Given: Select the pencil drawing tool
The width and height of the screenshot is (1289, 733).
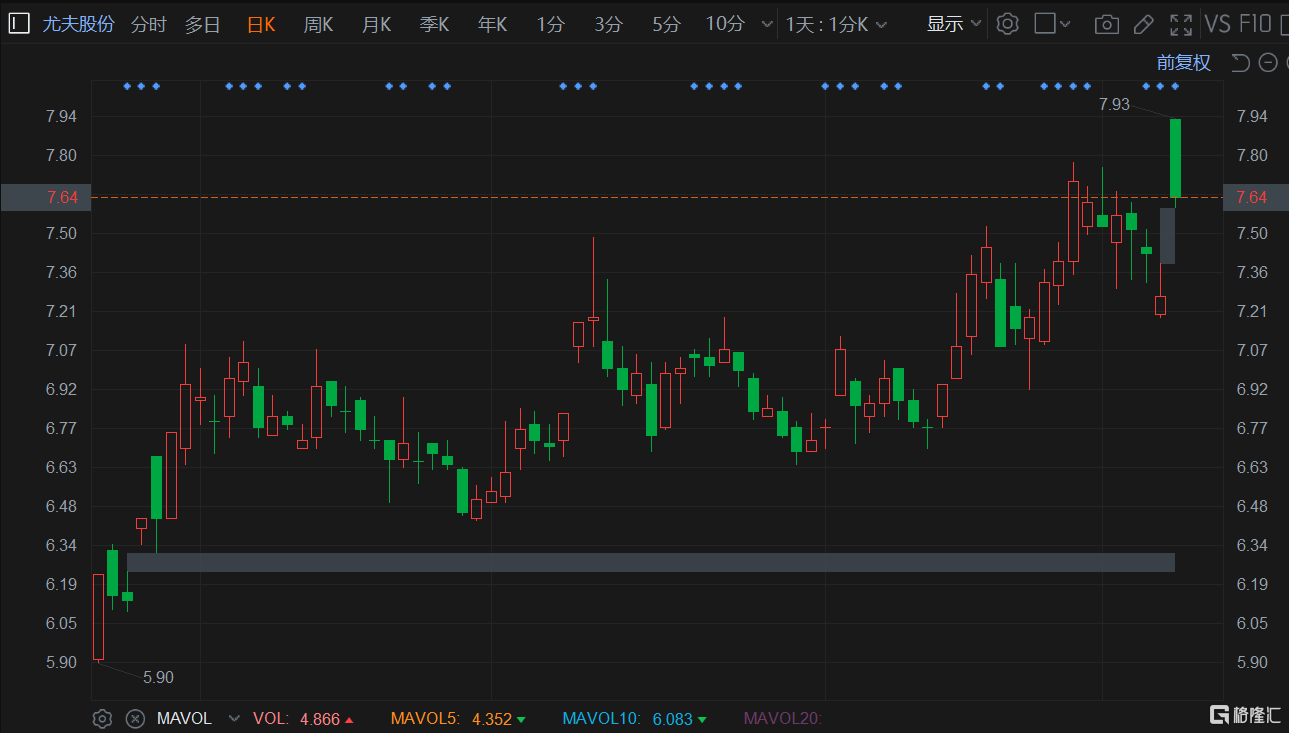Looking at the screenshot, I should click(1144, 25).
